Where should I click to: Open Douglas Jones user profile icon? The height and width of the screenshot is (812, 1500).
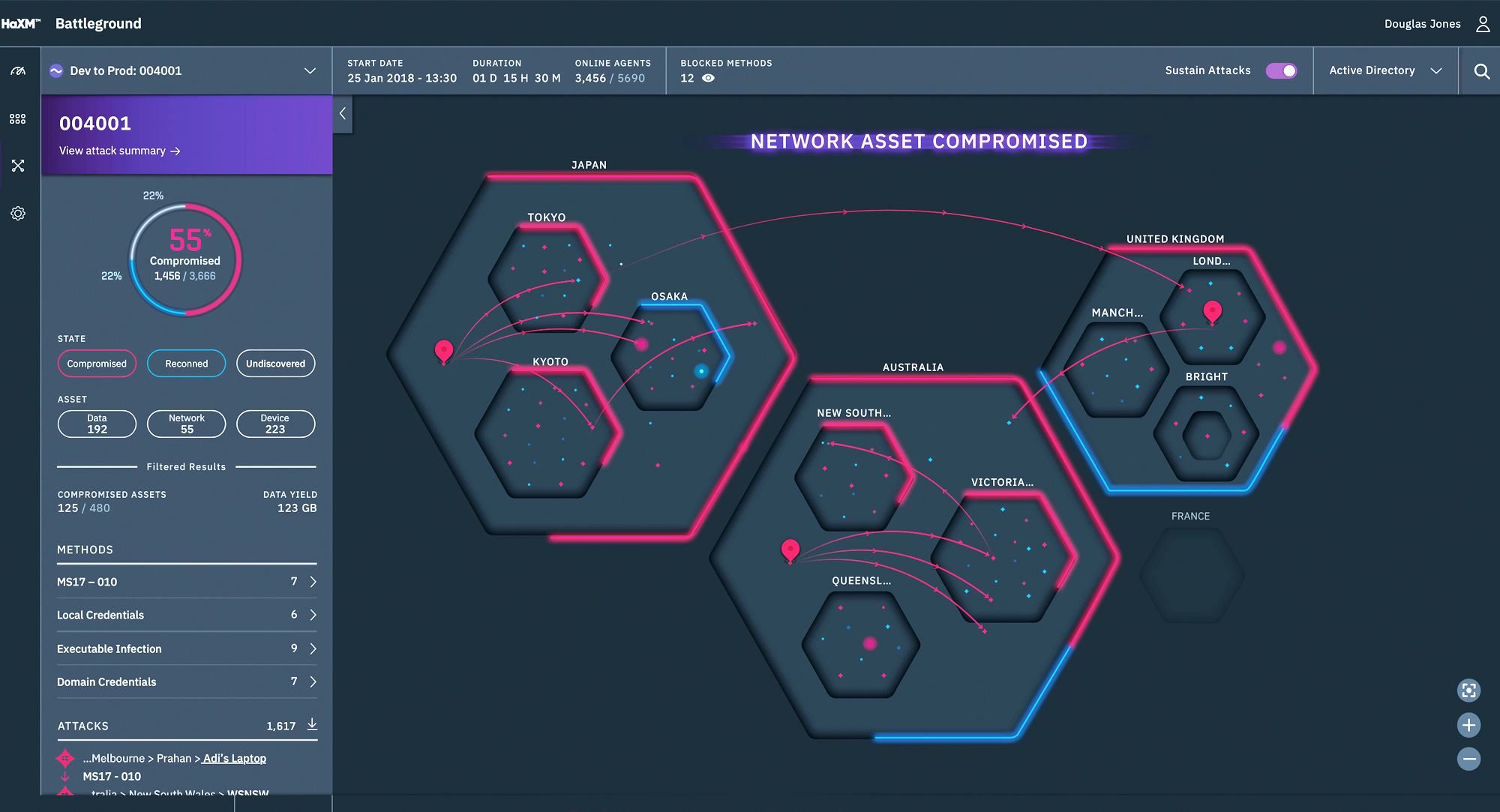[x=1483, y=24]
